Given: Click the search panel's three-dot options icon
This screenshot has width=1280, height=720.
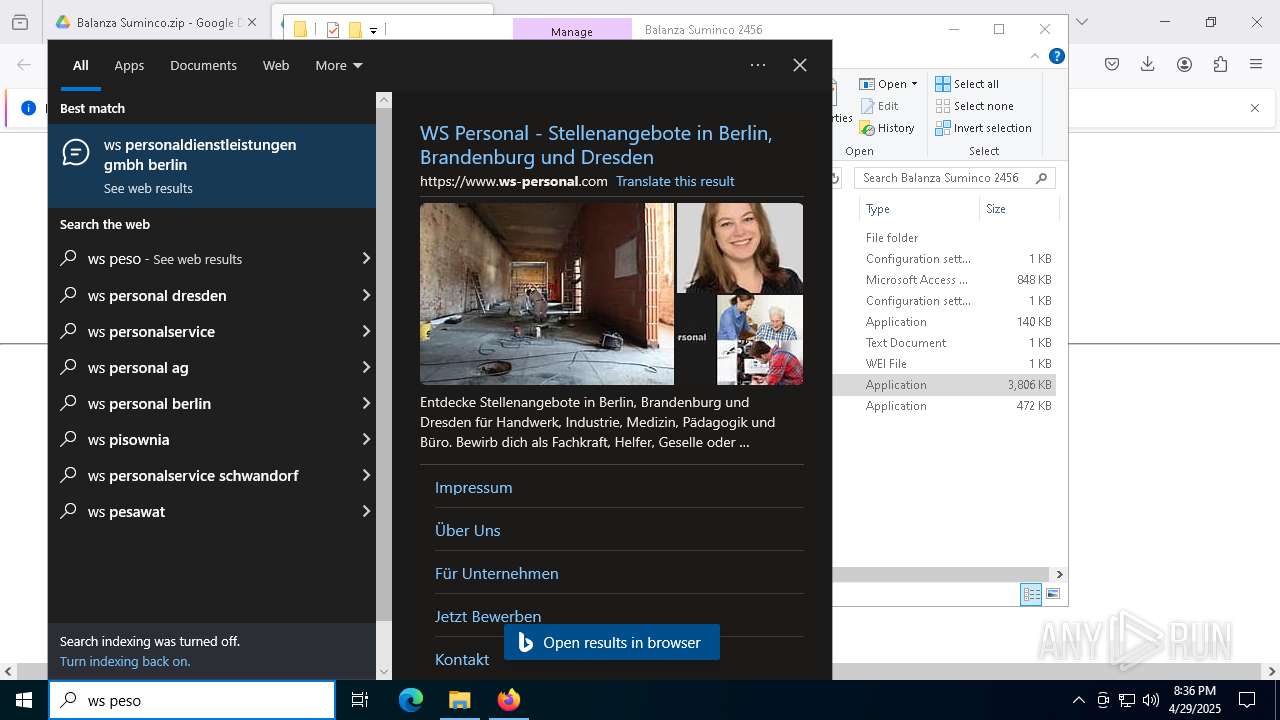Looking at the screenshot, I should (758, 65).
